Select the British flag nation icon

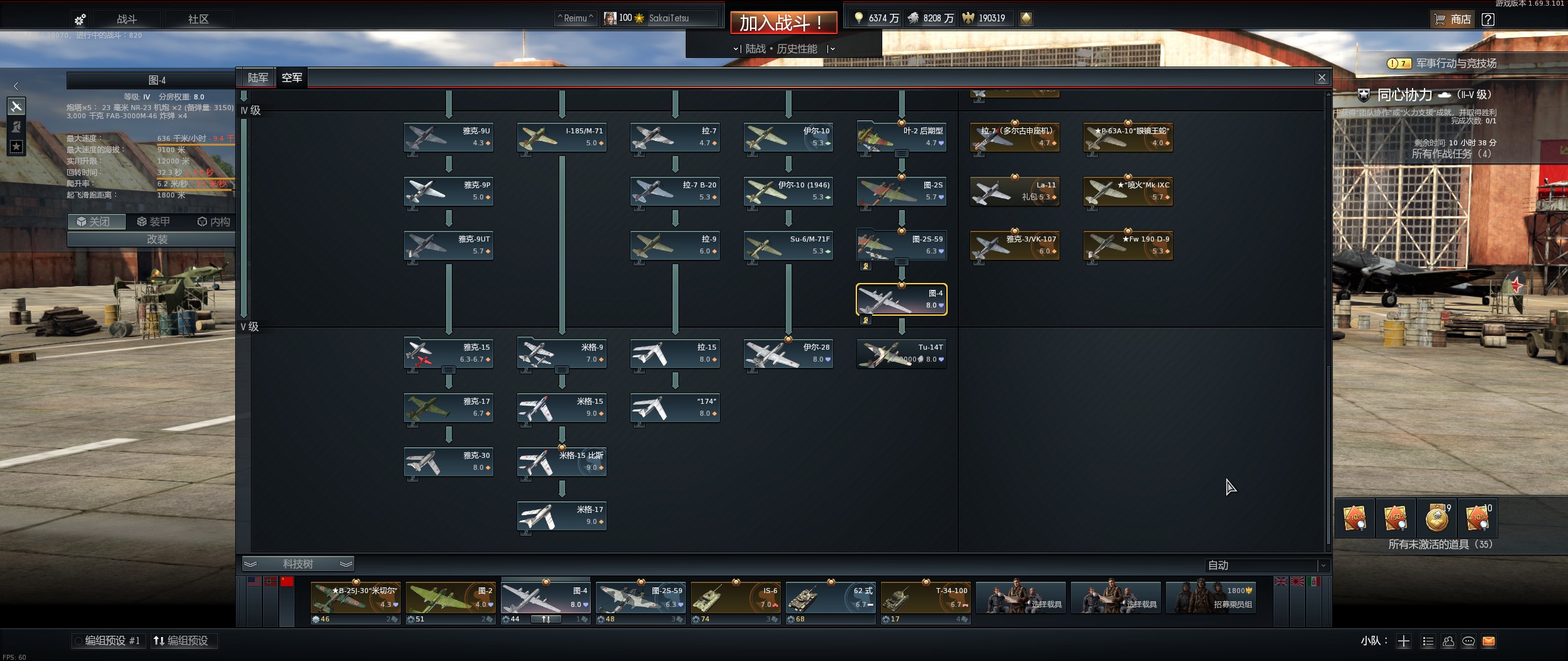[x=1281, y=582]
